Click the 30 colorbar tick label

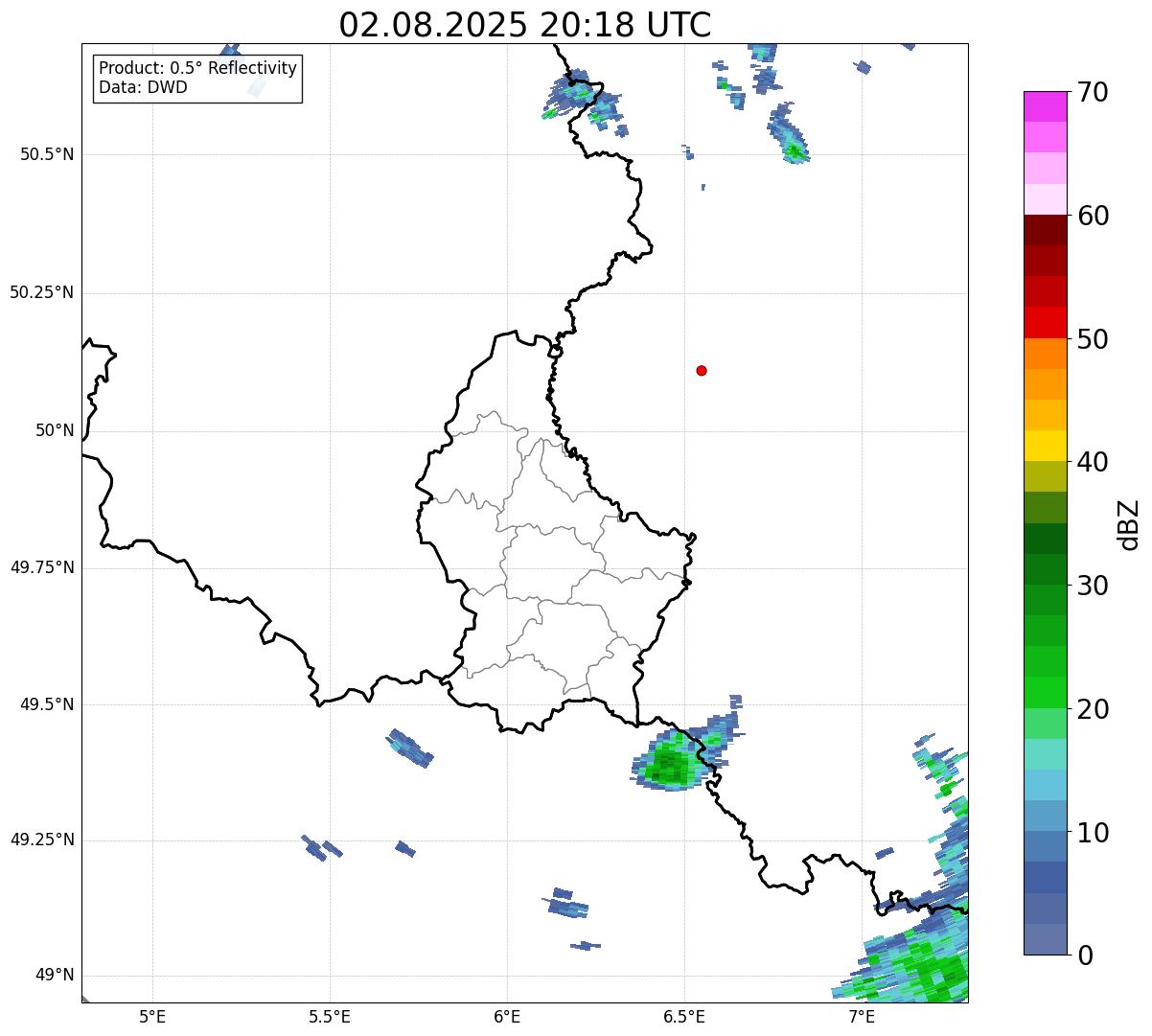point(1092,586)
